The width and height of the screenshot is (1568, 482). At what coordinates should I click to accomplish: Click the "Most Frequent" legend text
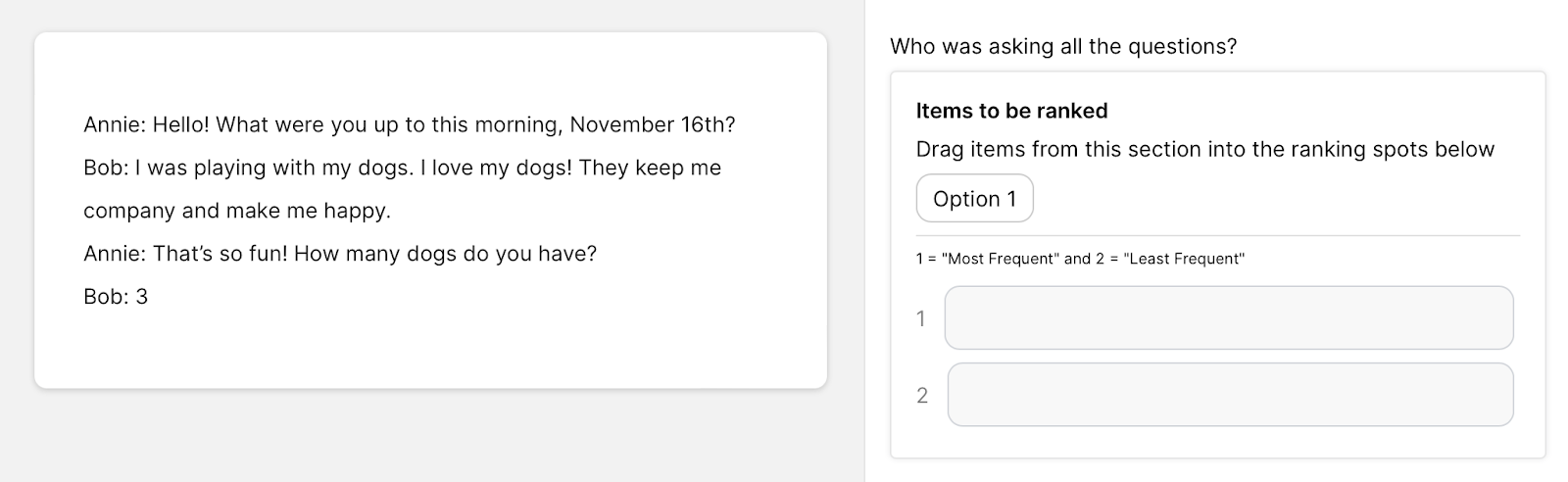1001,259
